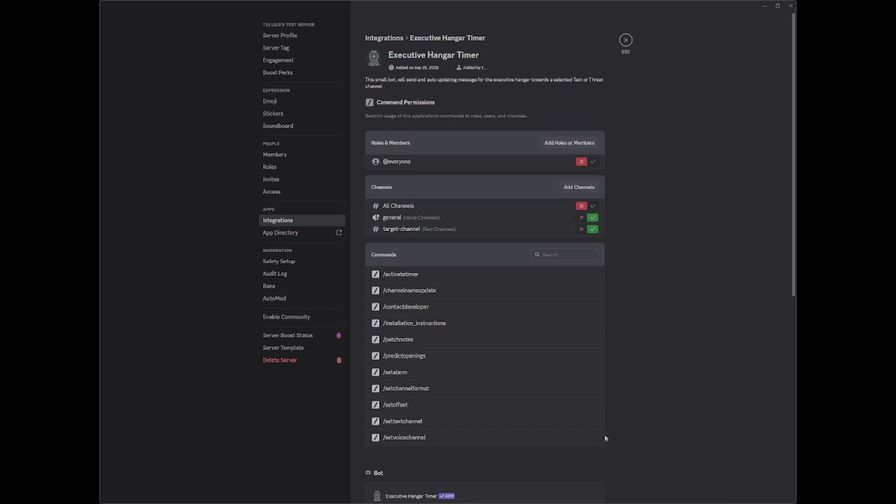Click the vertical scrollbar on the right
Screen dimensions: 896x504
[794, 150]
